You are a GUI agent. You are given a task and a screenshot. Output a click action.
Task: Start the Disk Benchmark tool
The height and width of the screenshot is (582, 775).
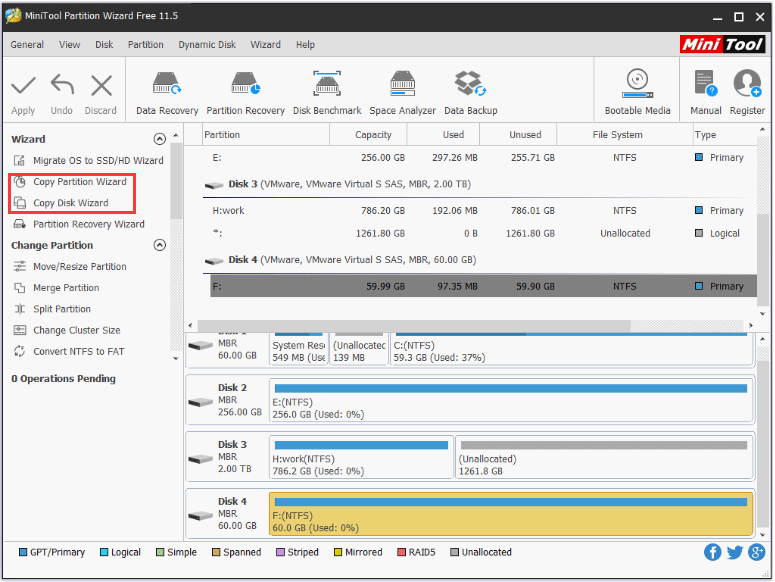coord(327,93)
